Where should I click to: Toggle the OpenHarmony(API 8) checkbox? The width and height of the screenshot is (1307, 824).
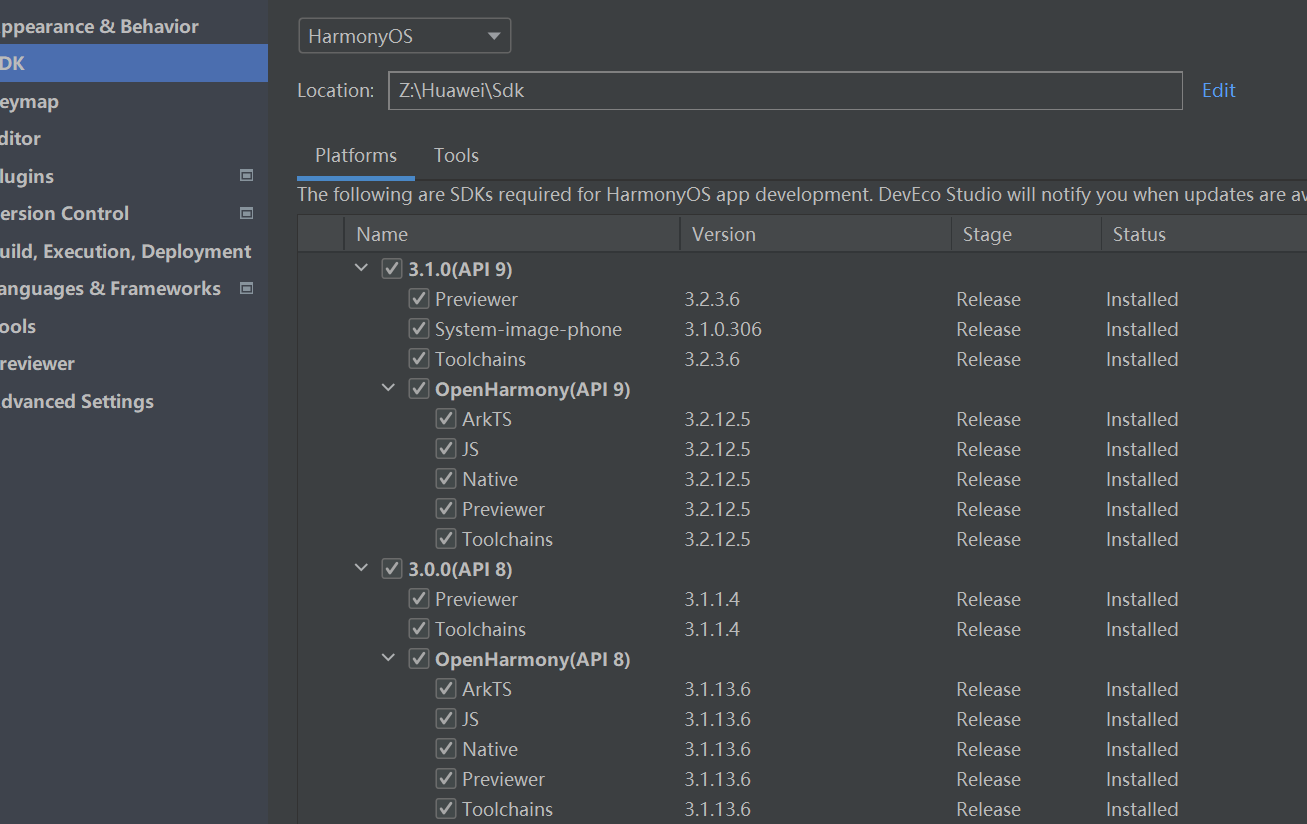click(x=419, y=659)
